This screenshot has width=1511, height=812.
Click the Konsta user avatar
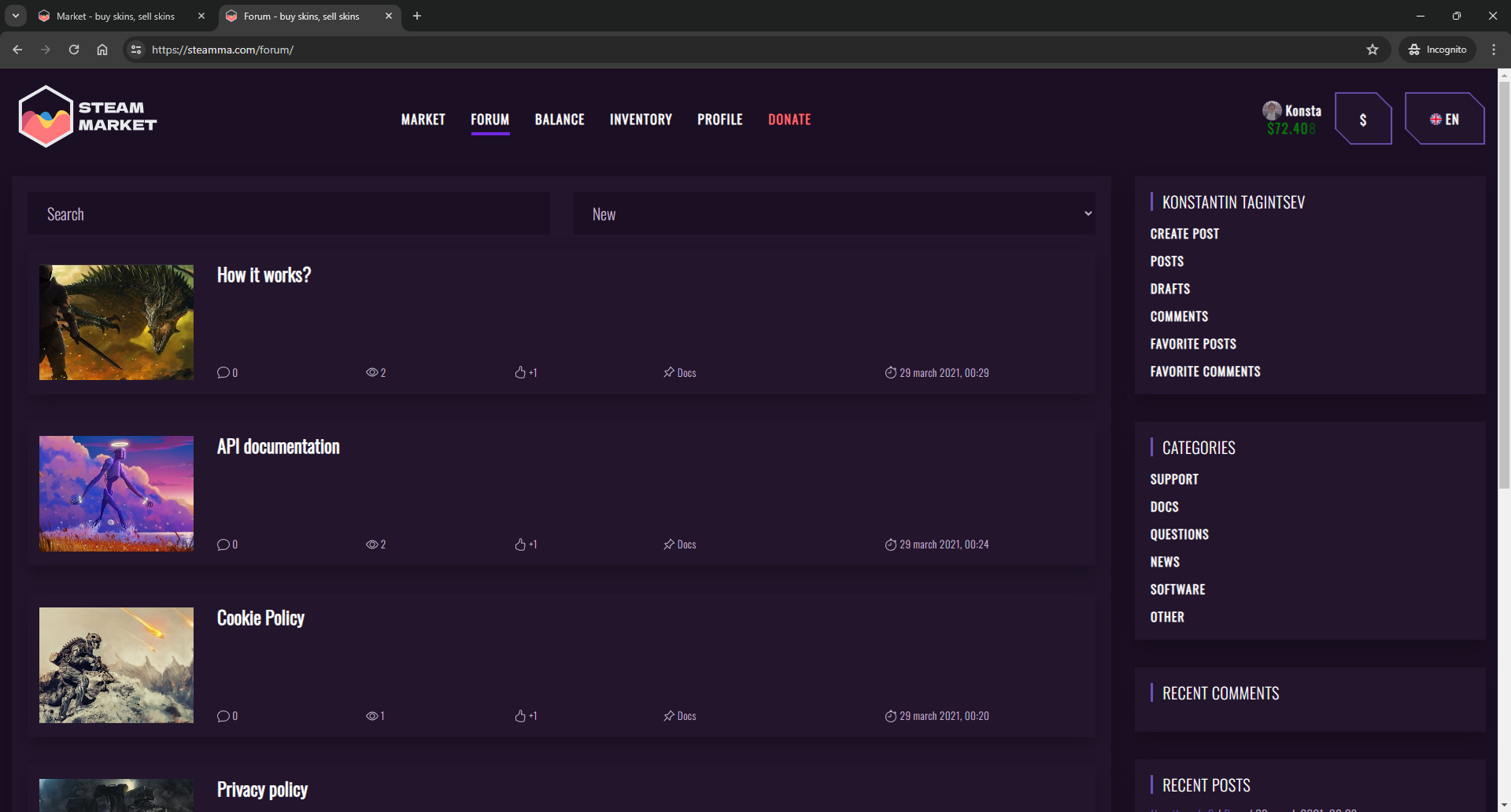tap(1272, 110)
